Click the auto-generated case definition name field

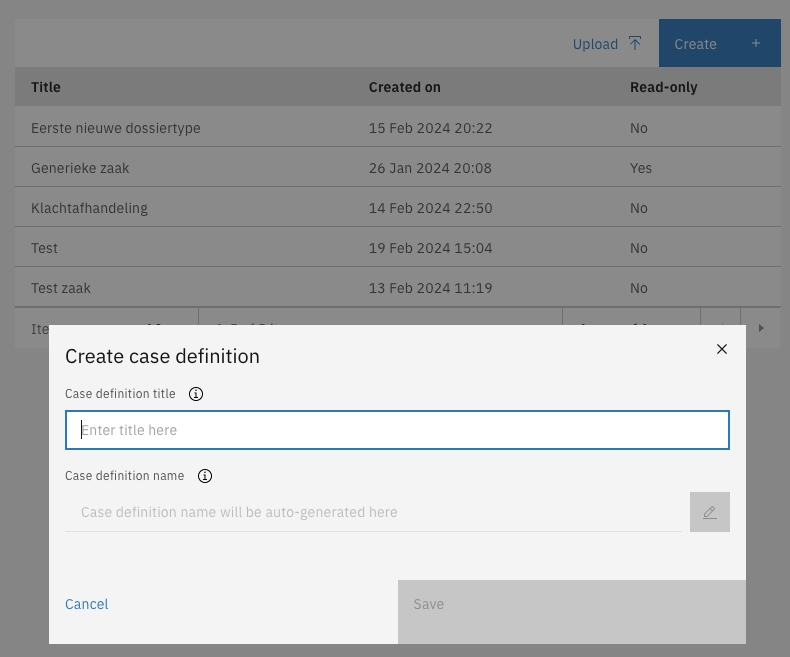tap(373, 512)
